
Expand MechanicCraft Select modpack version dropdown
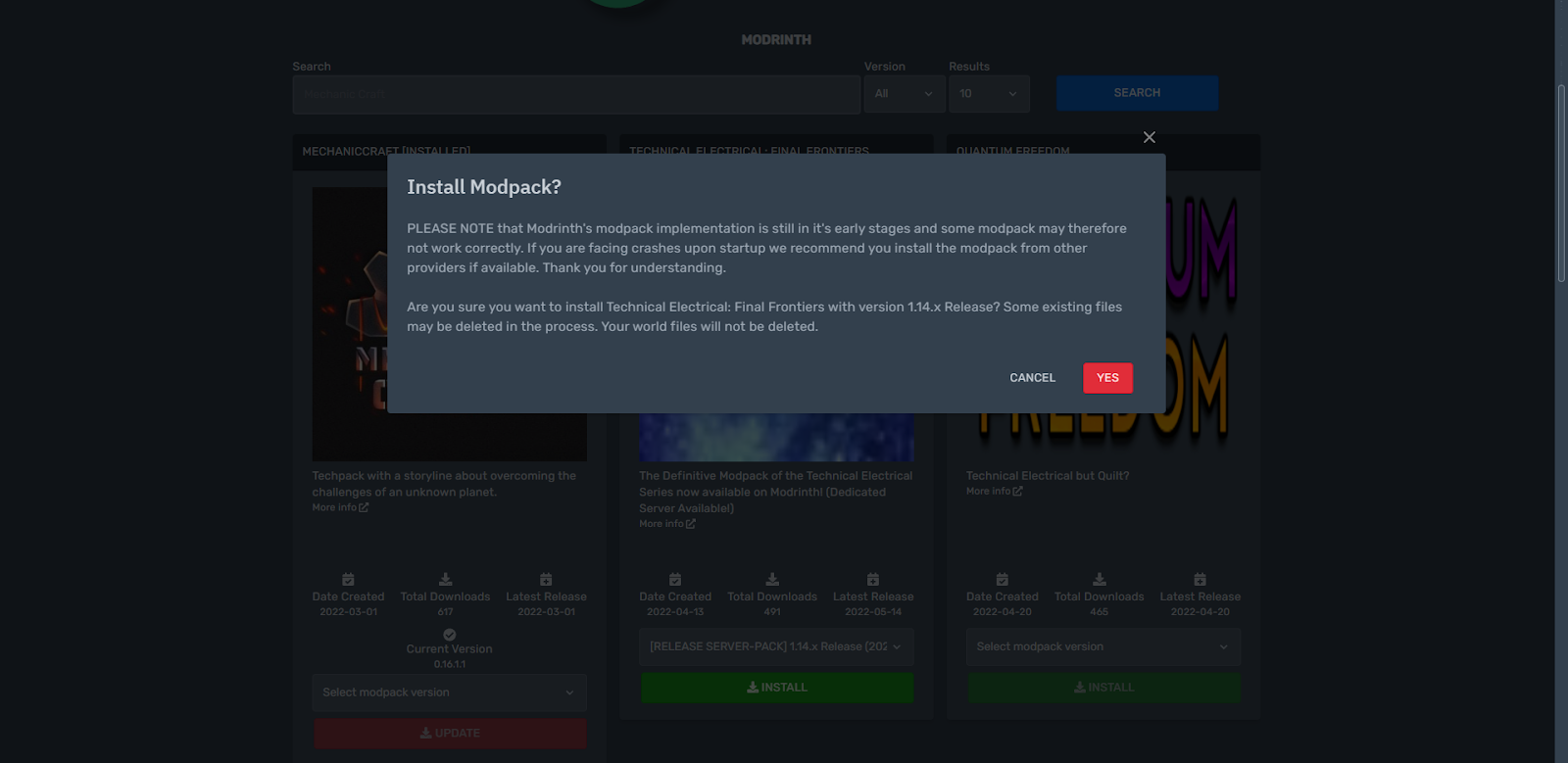click(450, 692)
